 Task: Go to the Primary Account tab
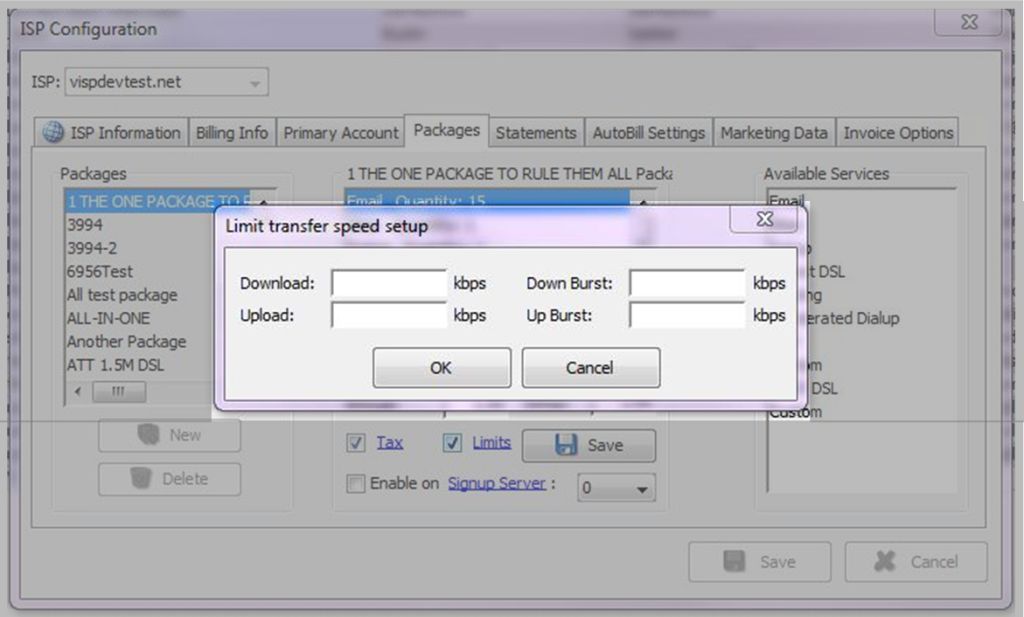(x=340, y=133)
